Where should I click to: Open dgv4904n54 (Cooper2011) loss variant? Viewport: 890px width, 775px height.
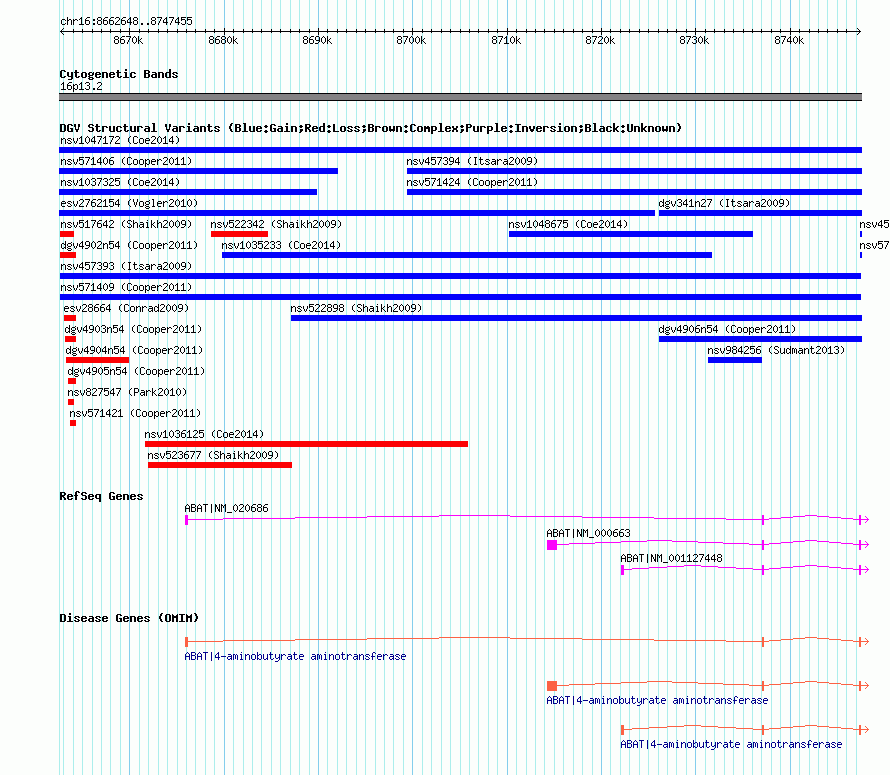[97, 360]
